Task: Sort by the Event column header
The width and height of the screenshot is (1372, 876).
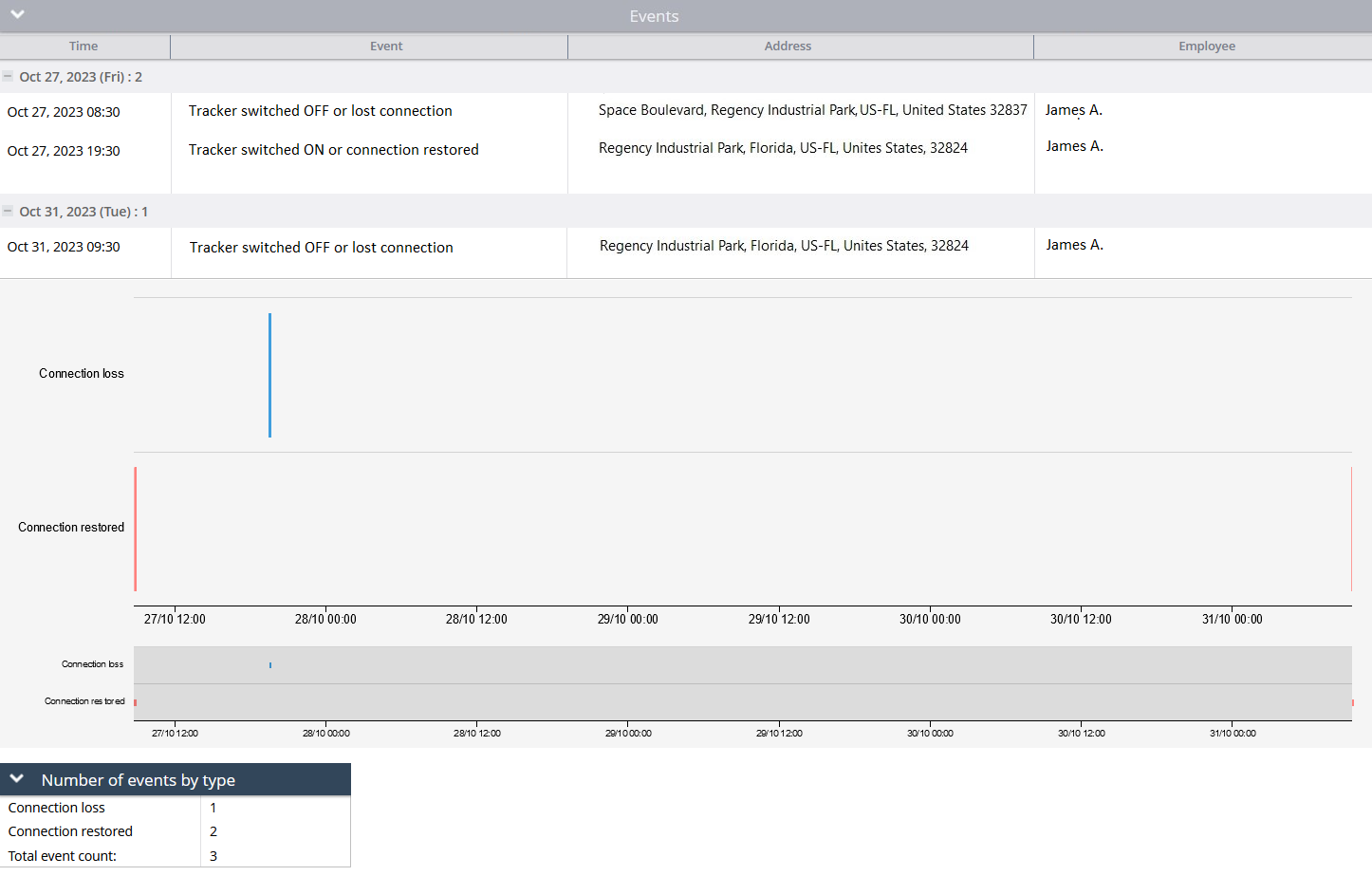Action: 386,47
